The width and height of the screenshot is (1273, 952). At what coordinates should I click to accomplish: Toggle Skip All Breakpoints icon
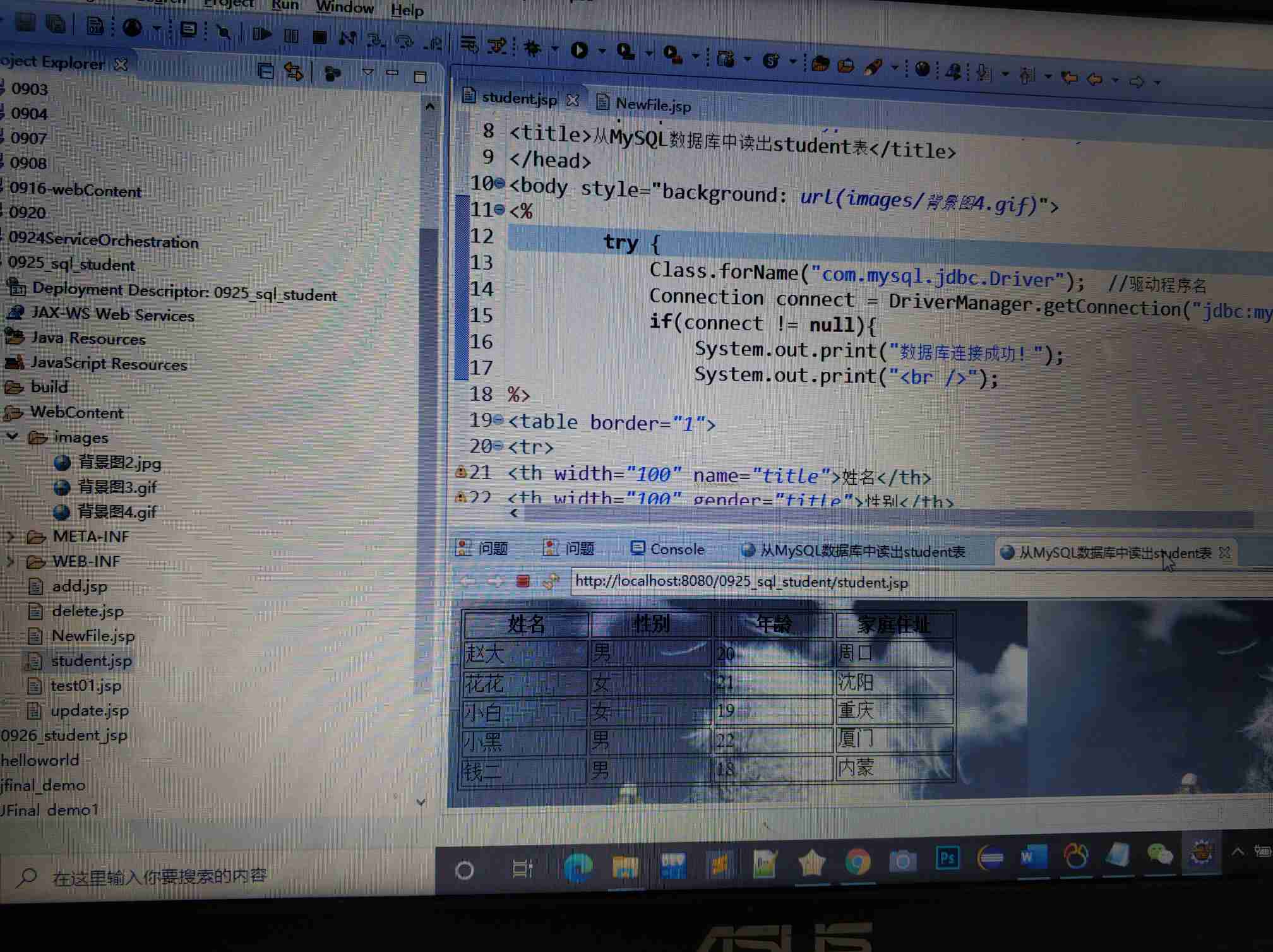point(224,31)
